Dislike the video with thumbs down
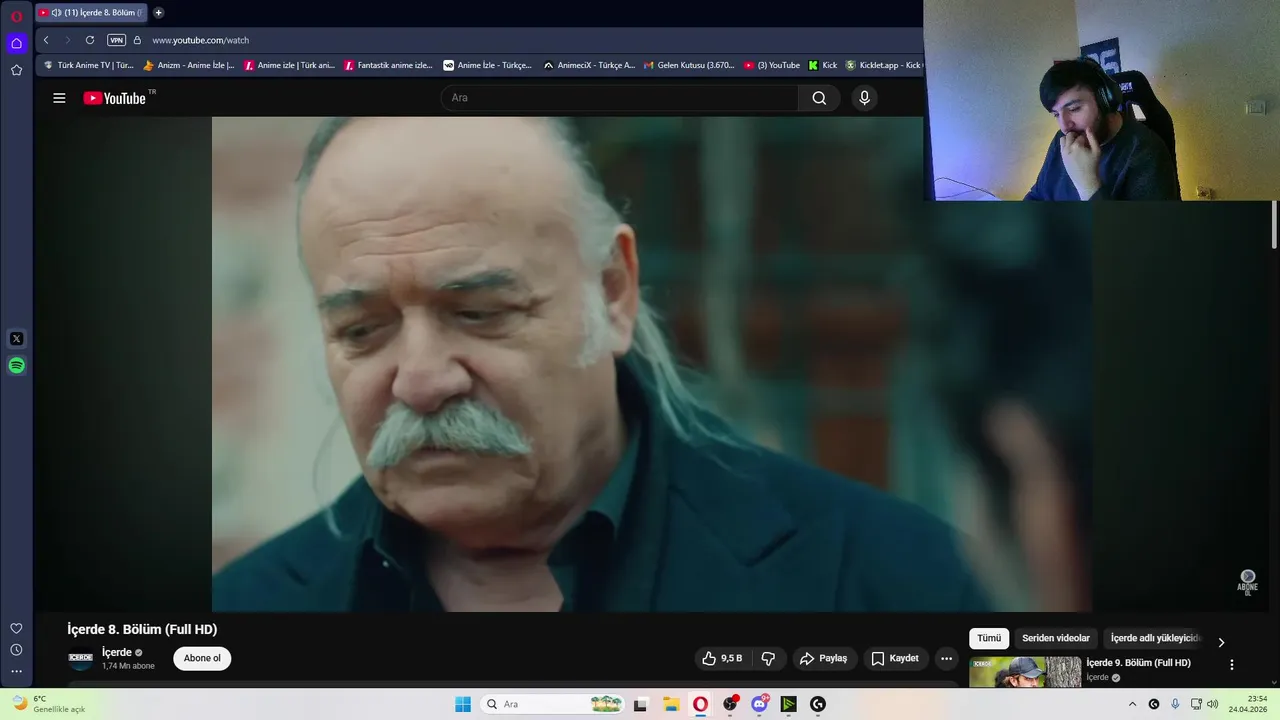 [768, 659]
